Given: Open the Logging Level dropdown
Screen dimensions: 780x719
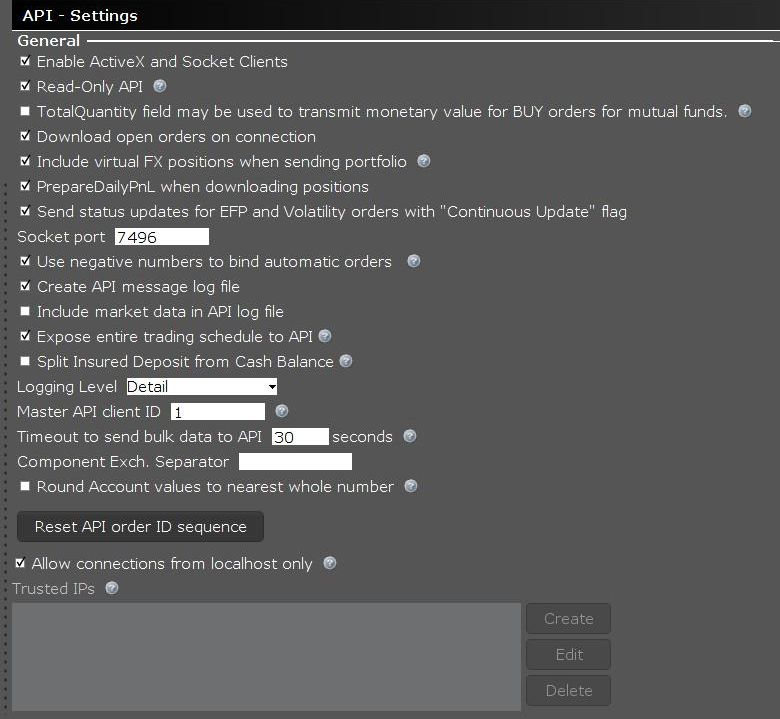Looking at the screenshot, I should click(201, 387).
